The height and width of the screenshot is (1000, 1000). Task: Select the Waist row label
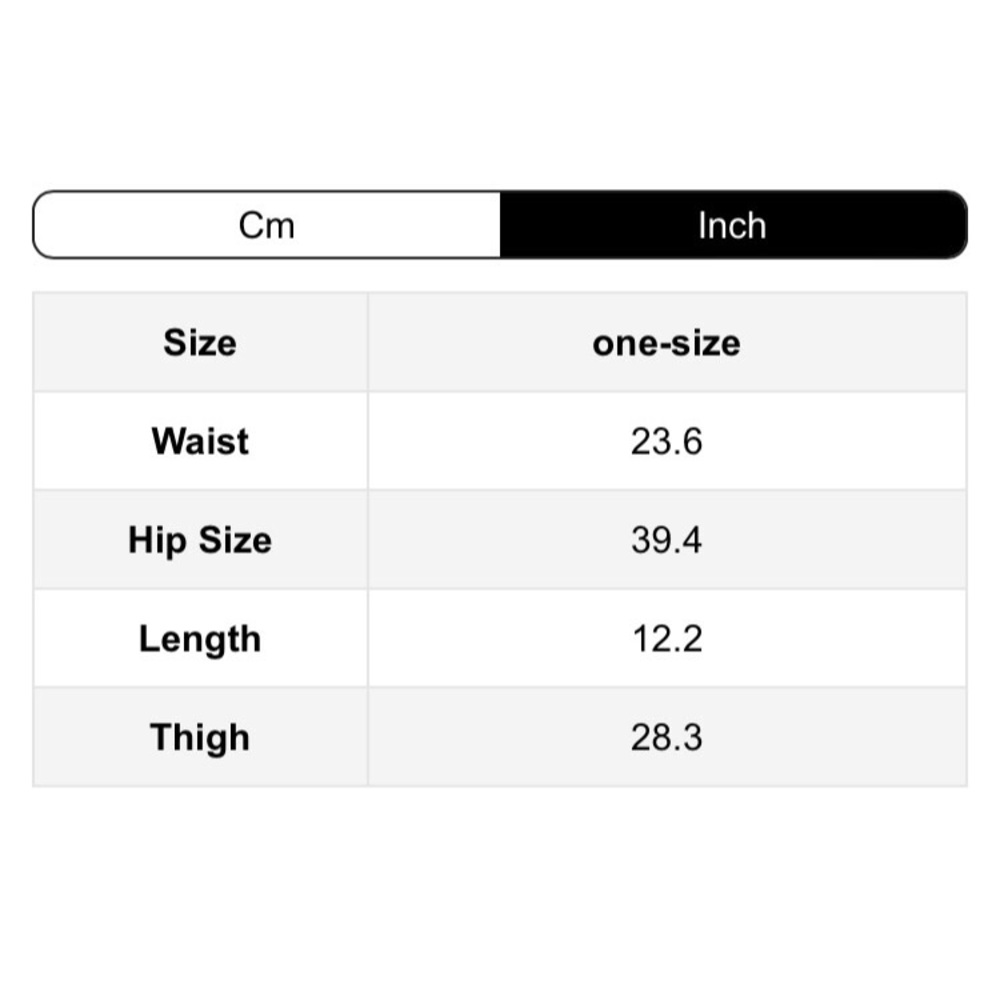(x=200, y=441)
